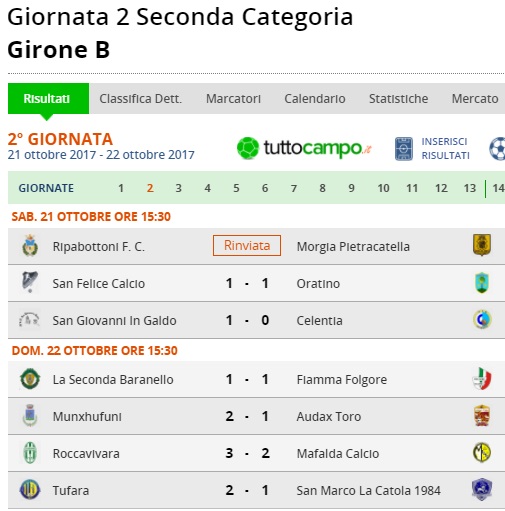Viewport: 505px width, 511px height.
Task: Click the Inserisci Risultati pitch icon
Action: [x=404, y=149]
